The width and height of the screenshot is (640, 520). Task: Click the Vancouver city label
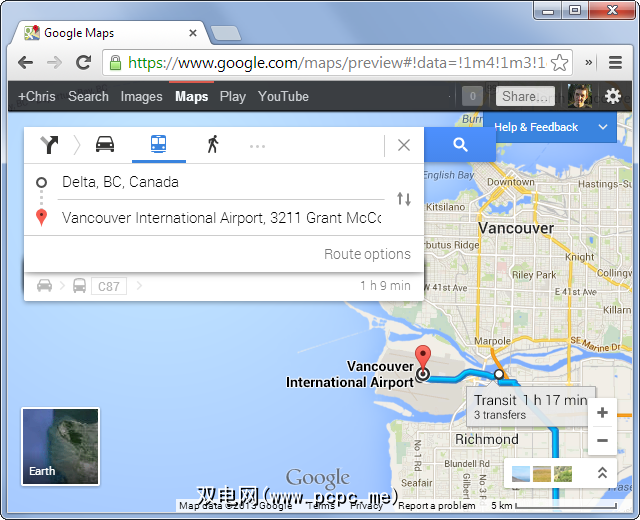[x=516, y=228]
